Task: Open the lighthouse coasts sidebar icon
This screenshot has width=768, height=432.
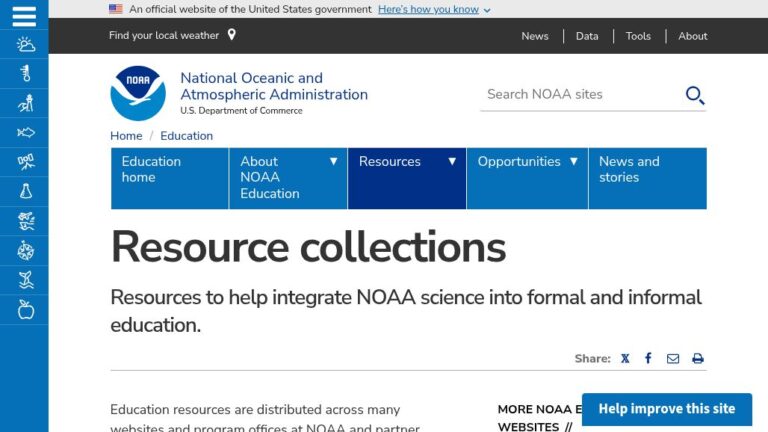Action: tap(26, 103)
